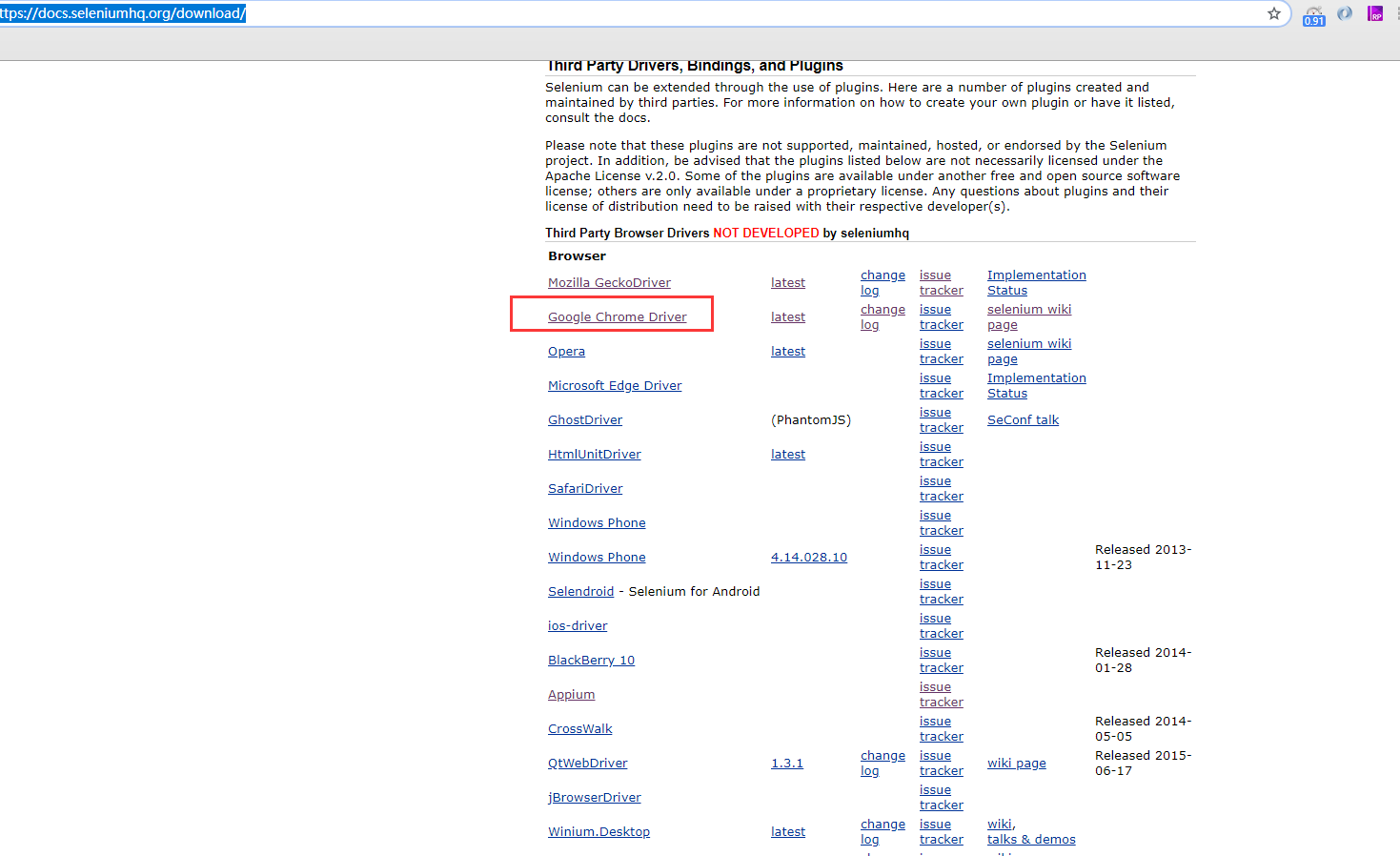Open QtWebDriver version 1.3.1 link

(787, 763)
